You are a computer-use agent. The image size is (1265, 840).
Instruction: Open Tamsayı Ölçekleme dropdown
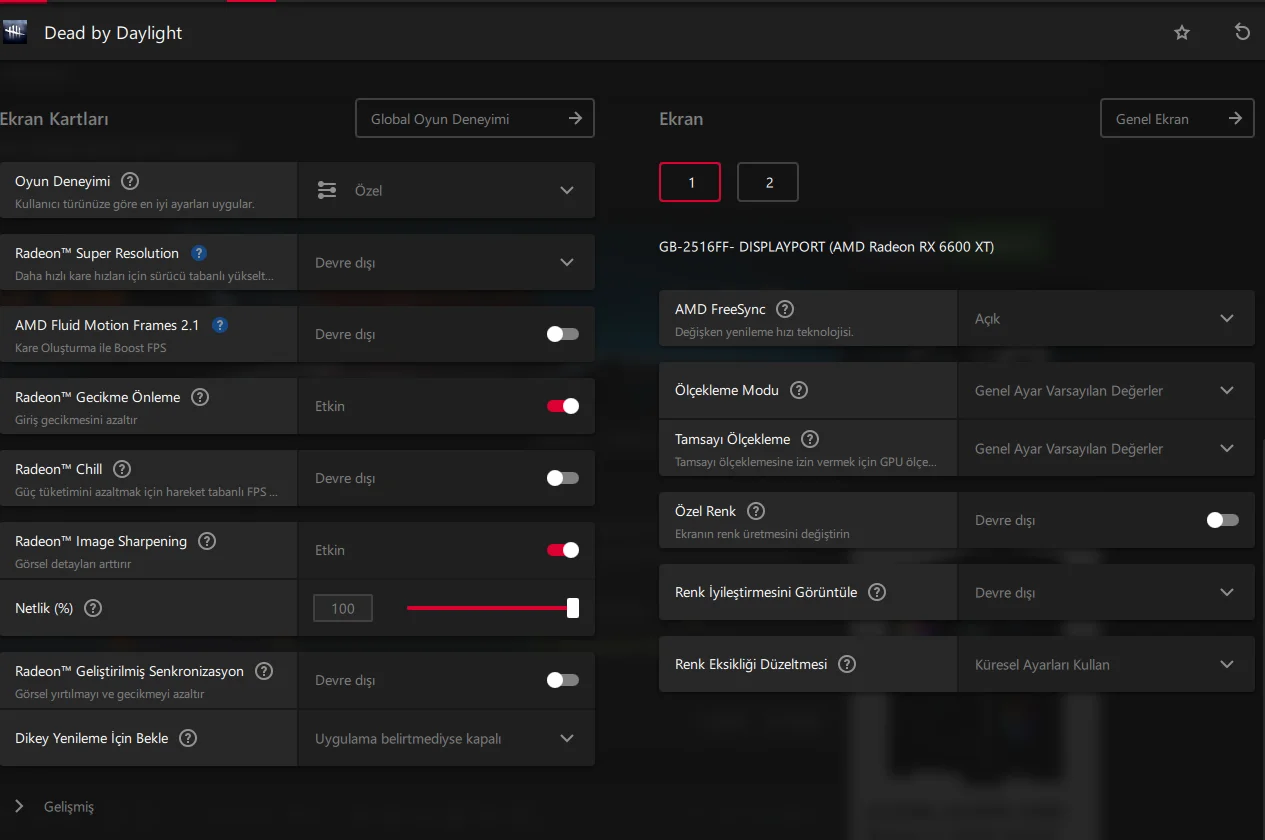pos(1106,448)
